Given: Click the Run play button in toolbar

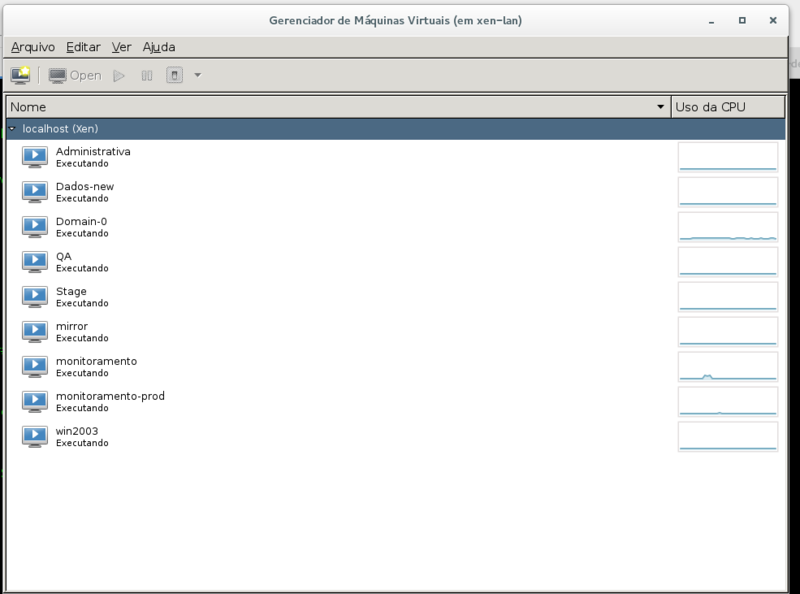Looking at the screenshot, I should coord(119,76).
